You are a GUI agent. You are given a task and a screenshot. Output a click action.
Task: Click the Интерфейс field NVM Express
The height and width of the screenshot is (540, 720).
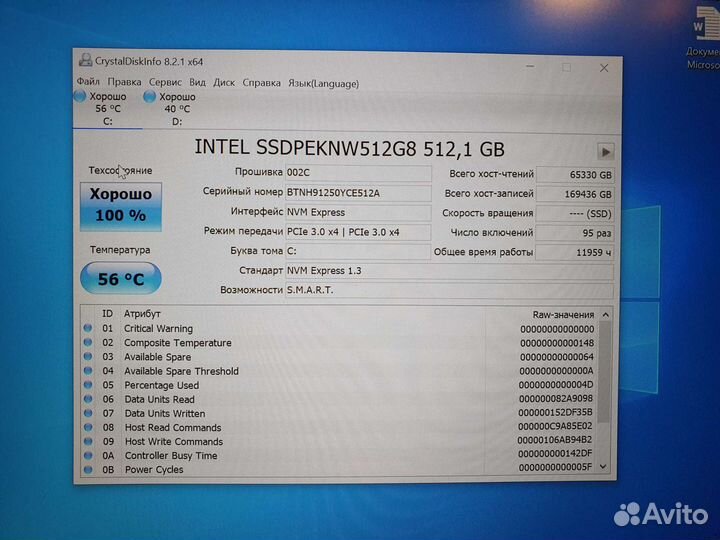point(358,213)
